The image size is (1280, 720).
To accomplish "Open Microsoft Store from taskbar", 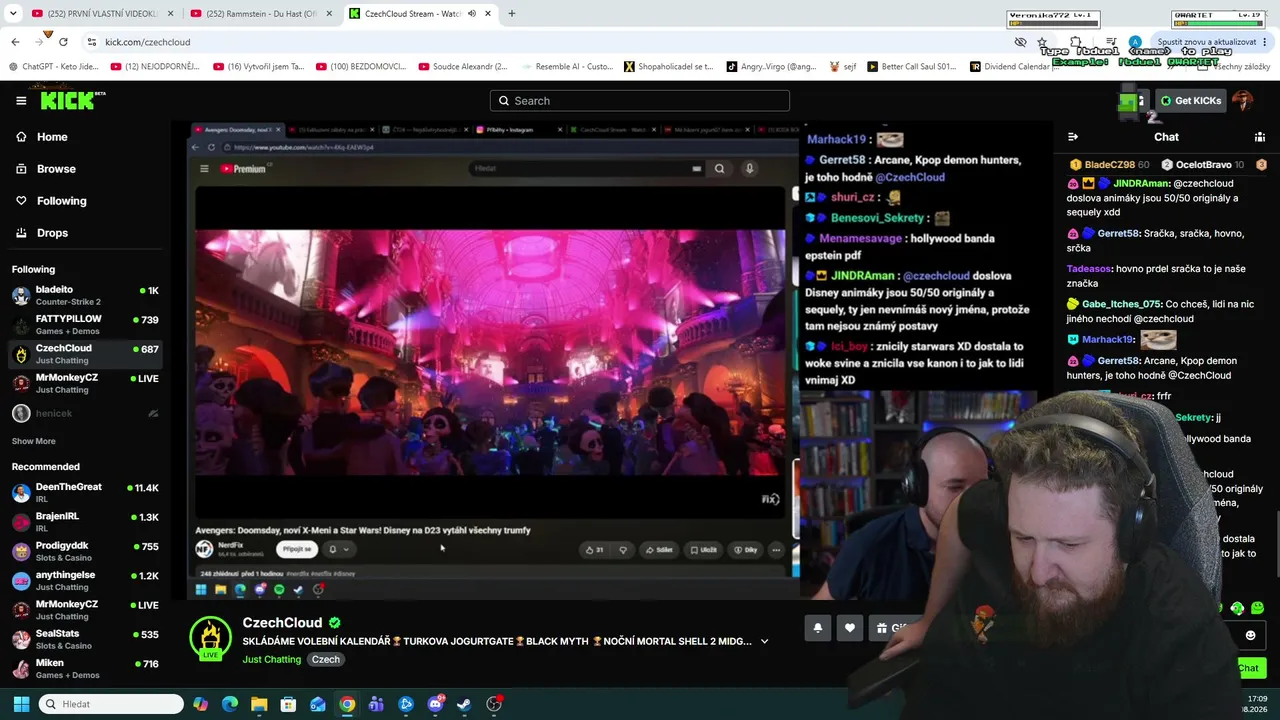I will click(288, 704).
